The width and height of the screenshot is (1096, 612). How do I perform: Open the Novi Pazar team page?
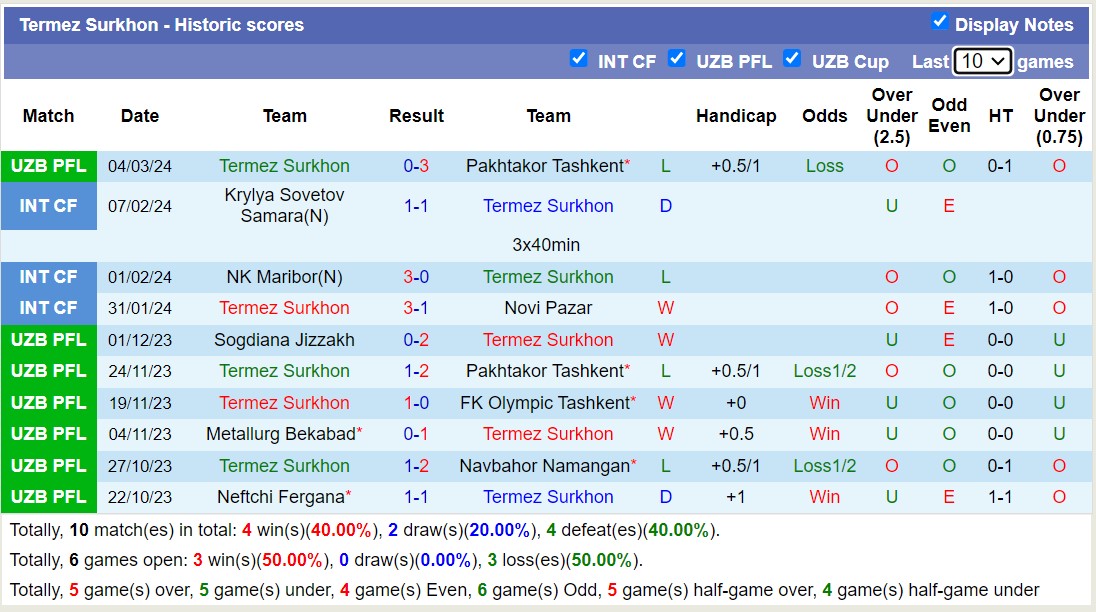(548, 308)
